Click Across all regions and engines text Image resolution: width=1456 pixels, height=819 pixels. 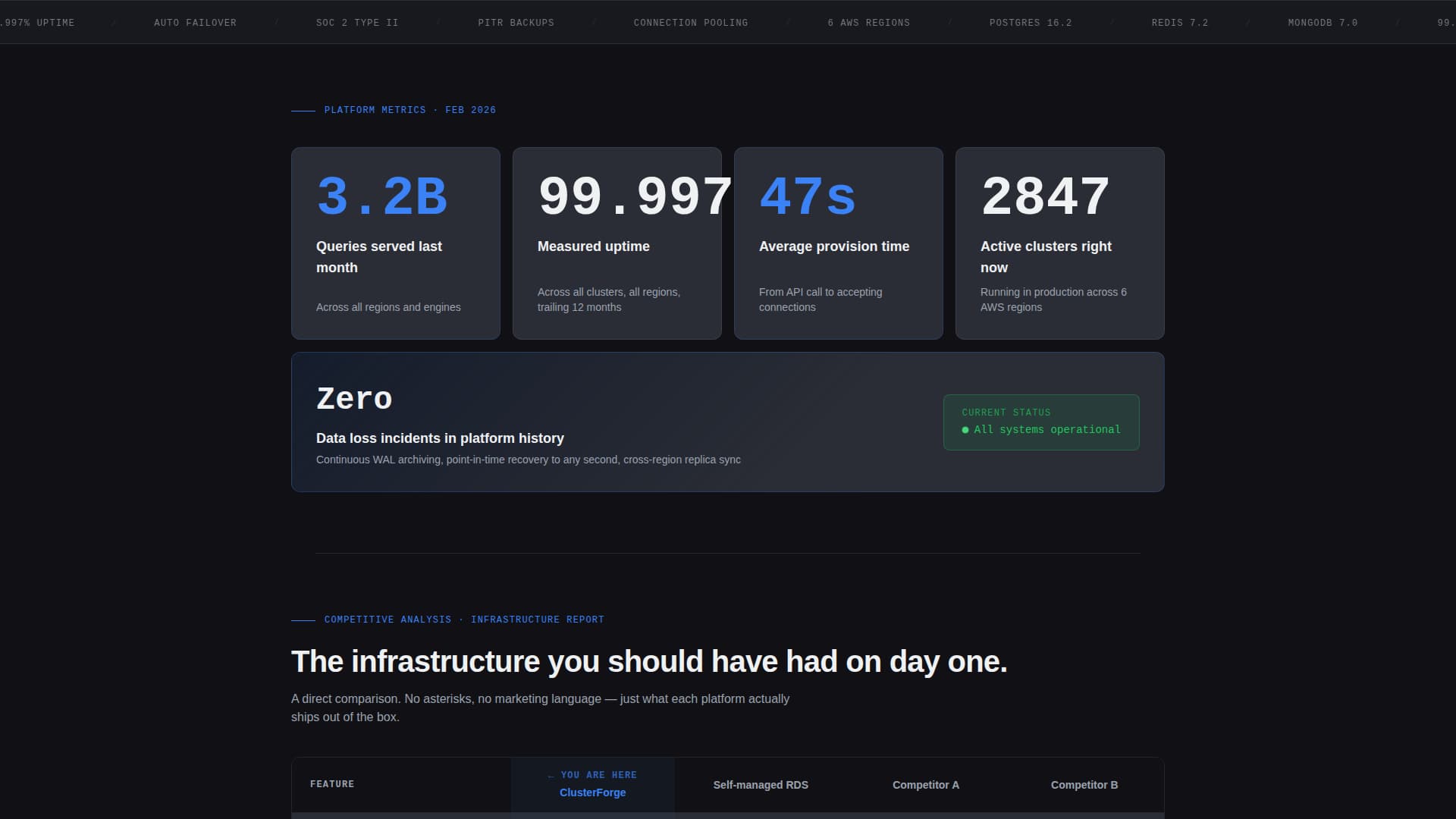tap(388, 307)
